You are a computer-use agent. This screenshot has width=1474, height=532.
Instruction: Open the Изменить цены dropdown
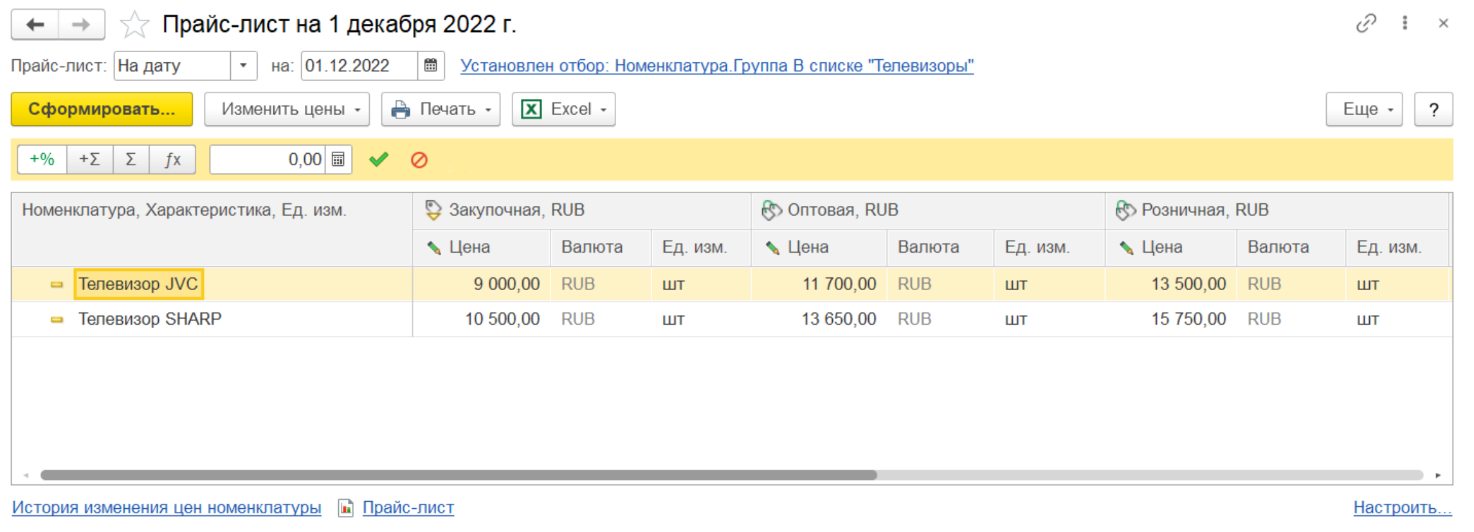286,109
